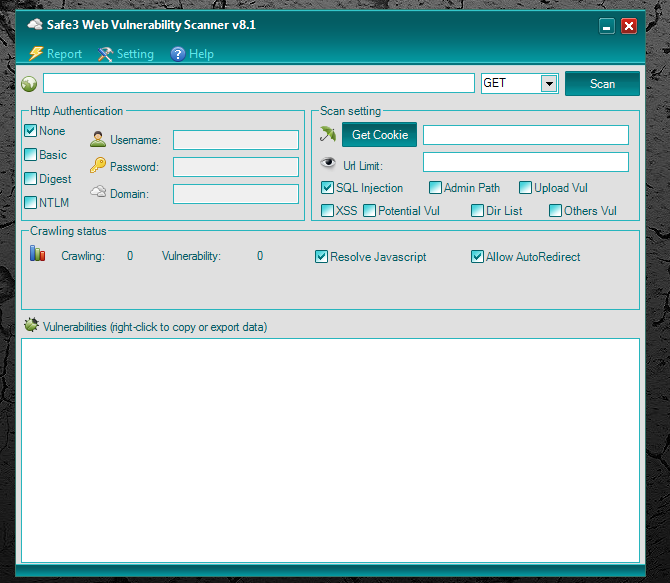670x583 pixels.
Task: Enable Basic authentication checkbox
Action: point(30,155)
